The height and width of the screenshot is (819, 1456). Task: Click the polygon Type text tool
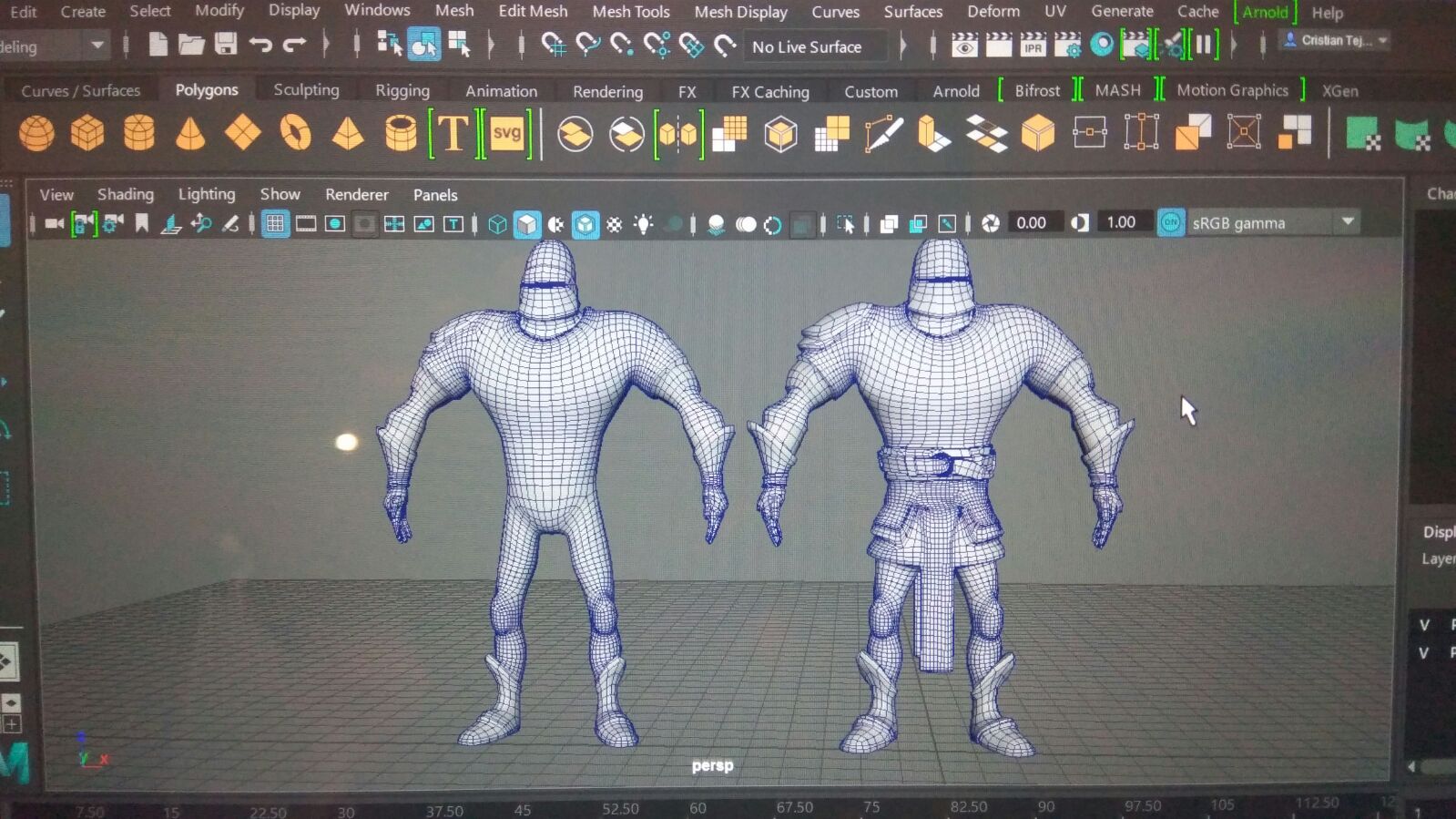453,134
